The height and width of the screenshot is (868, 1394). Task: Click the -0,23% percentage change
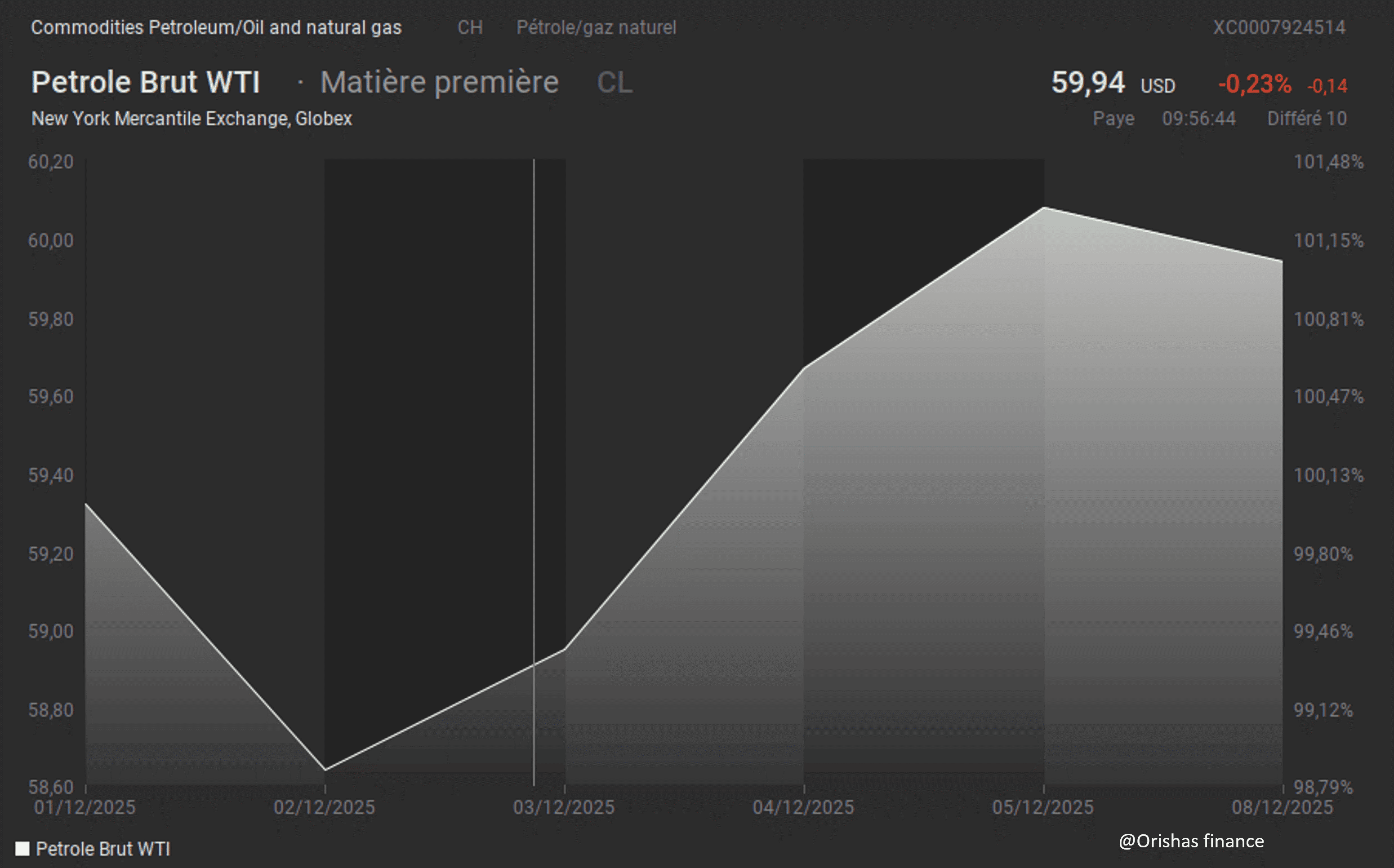coord(1255,84)
